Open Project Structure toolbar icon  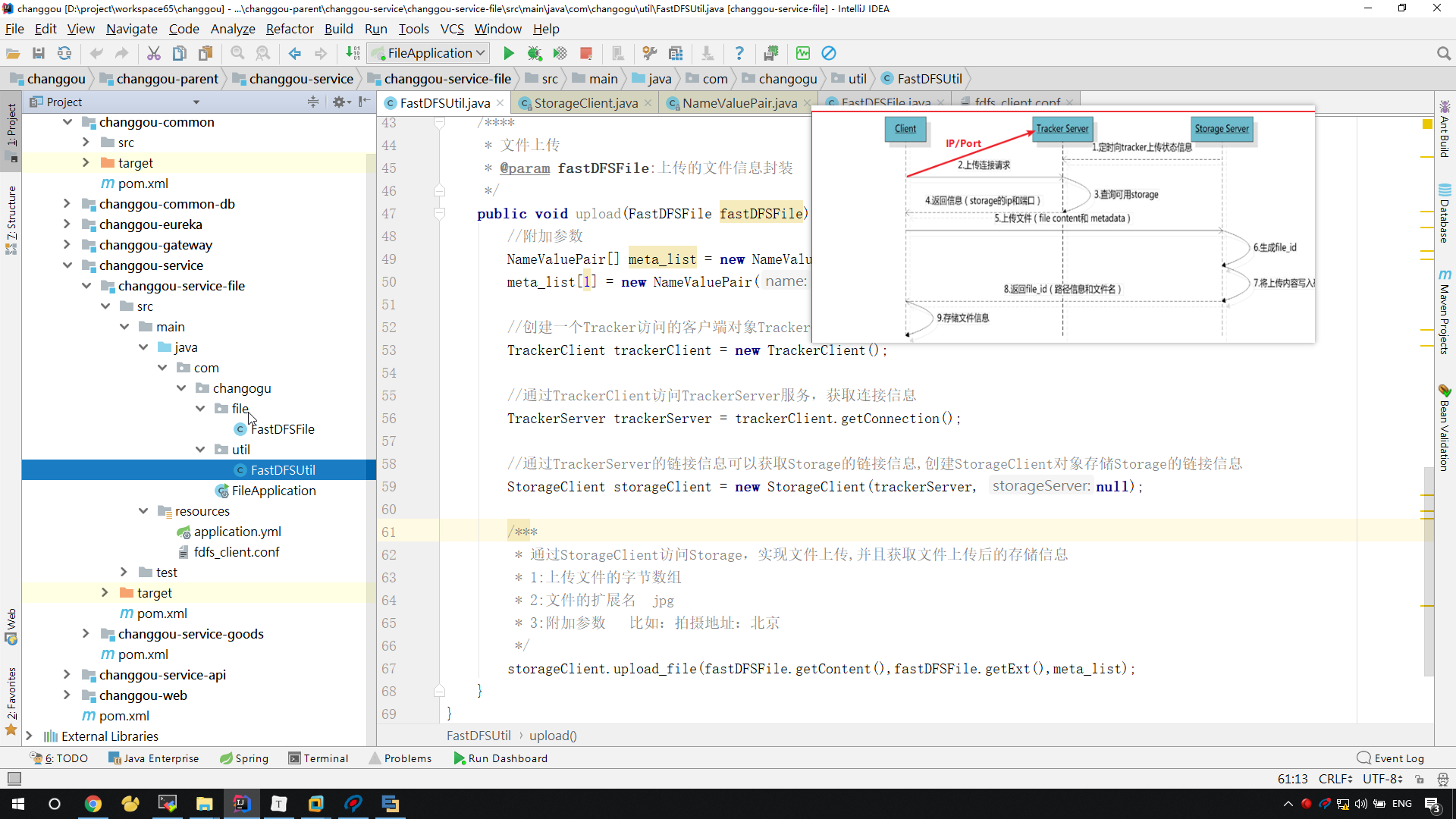coord(676,53)
